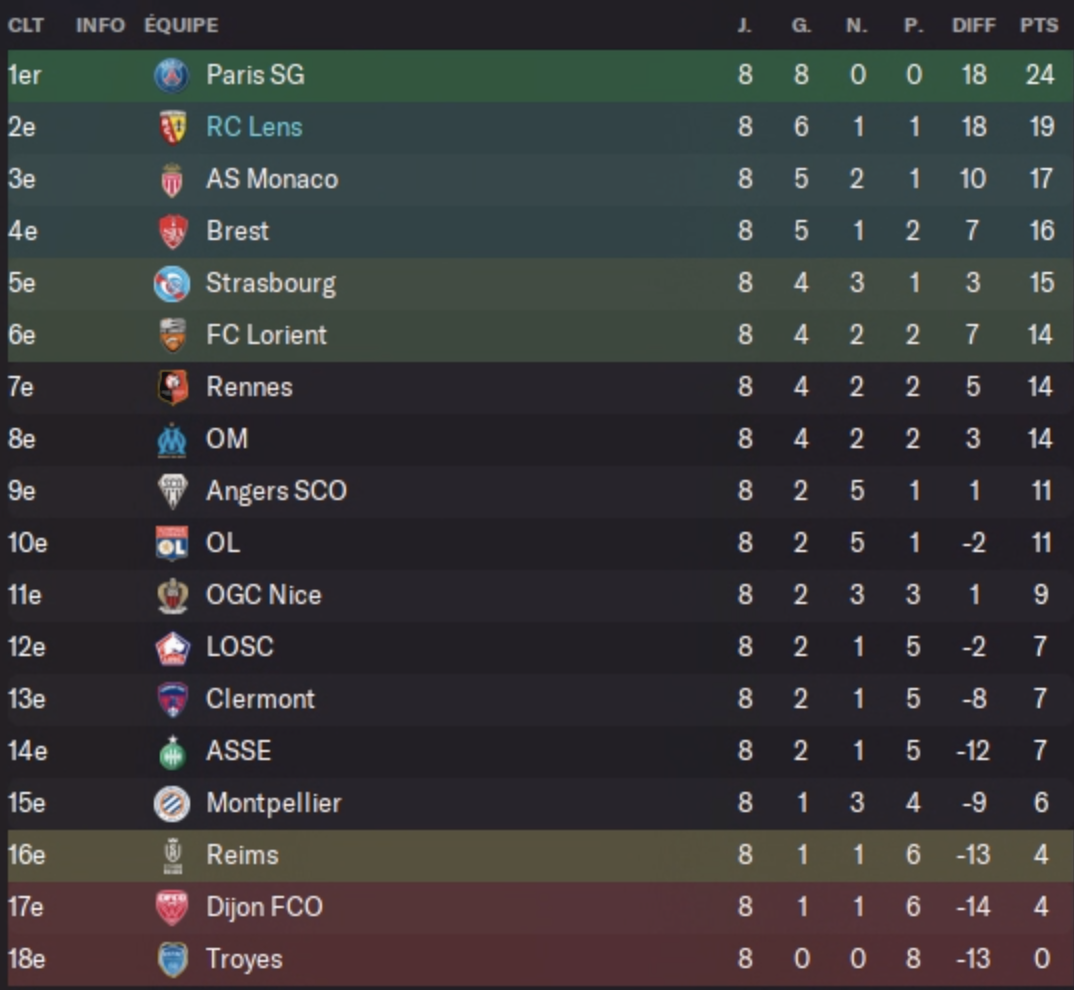Image resolution: width=1074 pixels, height=990 pixels.
Task: Click the OGC Nice crest
Action: (x=172, y=596)
